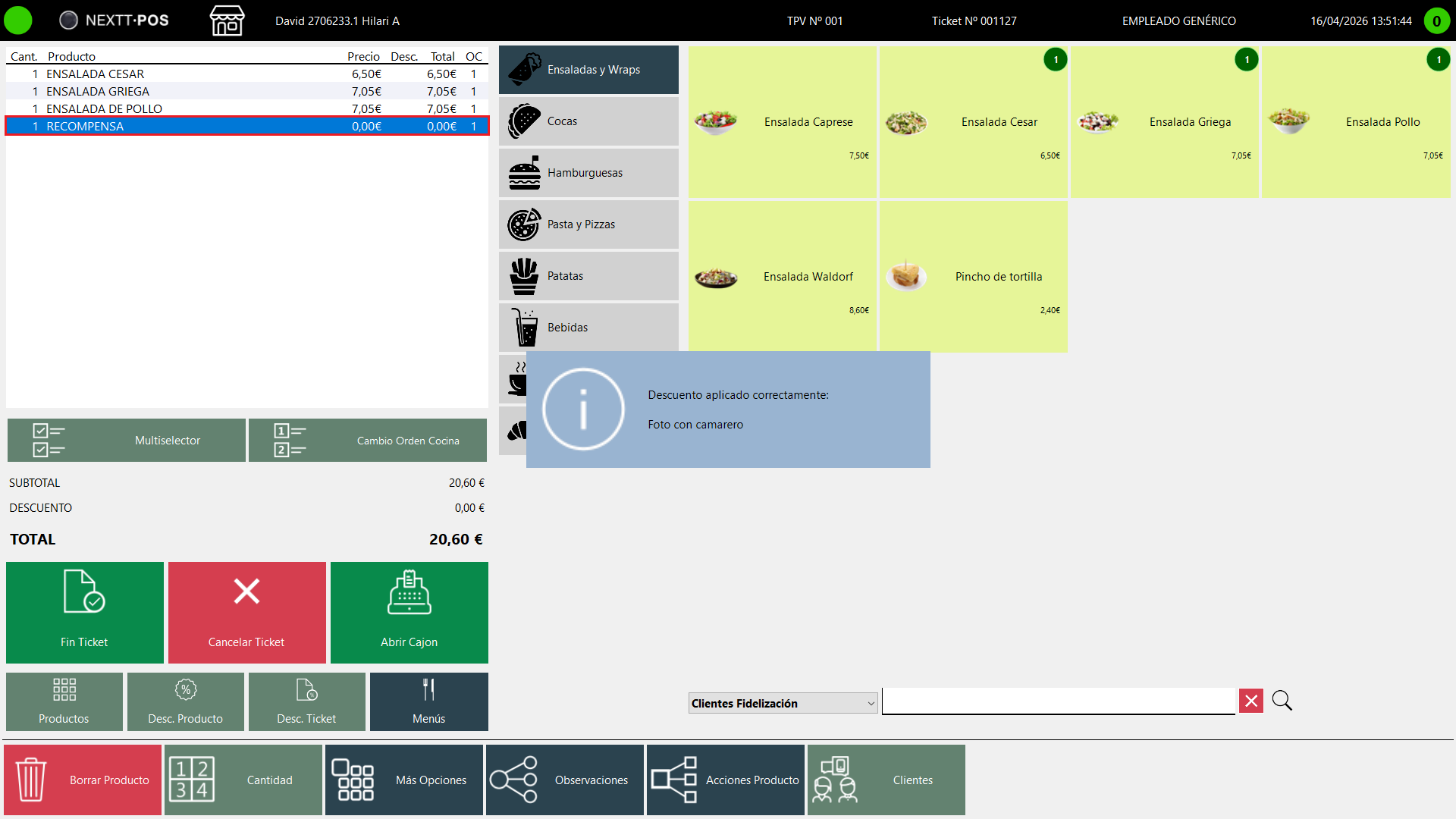The width and height of the screenshot is (1456, 819).
Task: Click the store icon in the header
Action: point(227,20)
